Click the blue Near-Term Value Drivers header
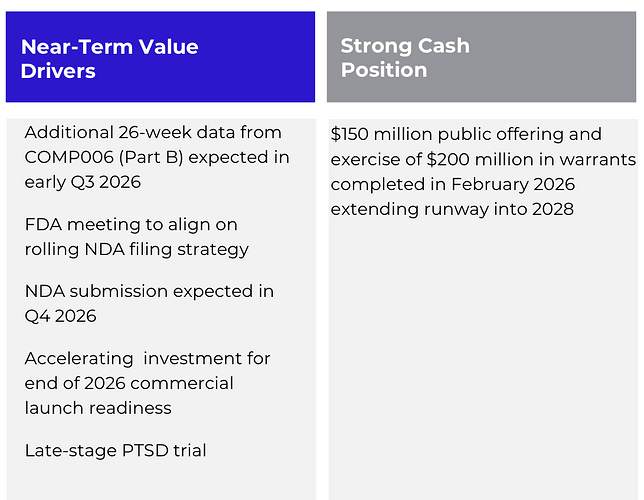The height and width of the screenshot is (500, 644). click(x=160, y=57)
